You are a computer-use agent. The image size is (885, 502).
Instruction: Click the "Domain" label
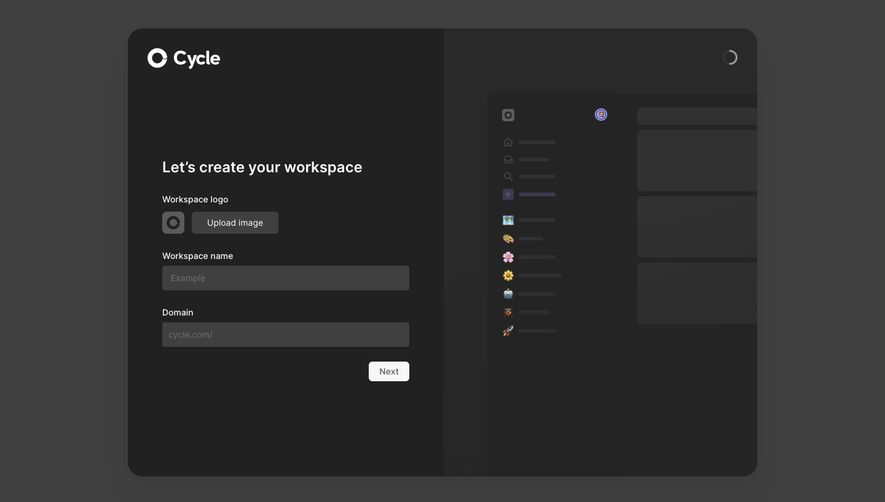[178, 312]
